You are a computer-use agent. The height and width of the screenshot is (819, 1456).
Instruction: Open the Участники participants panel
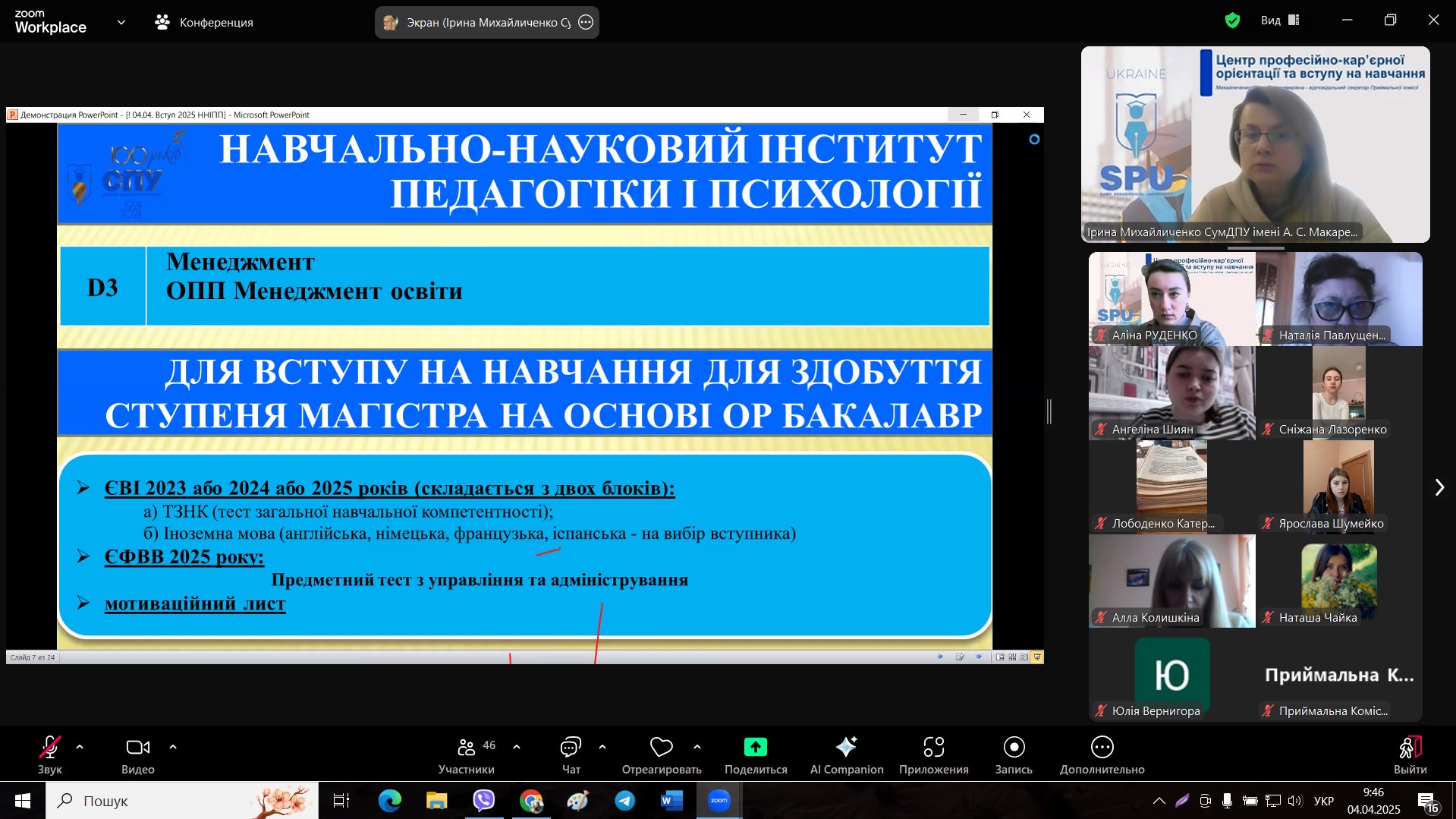coord(467,754)
